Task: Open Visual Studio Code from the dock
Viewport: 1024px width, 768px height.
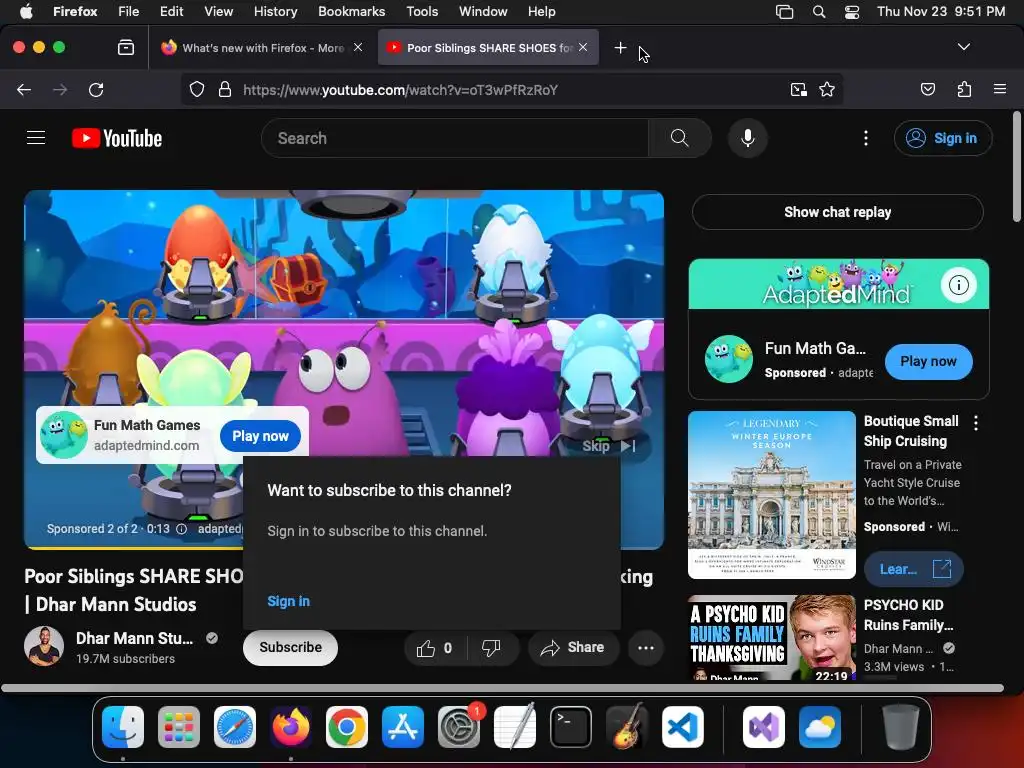Action: [x=682, y=727]
